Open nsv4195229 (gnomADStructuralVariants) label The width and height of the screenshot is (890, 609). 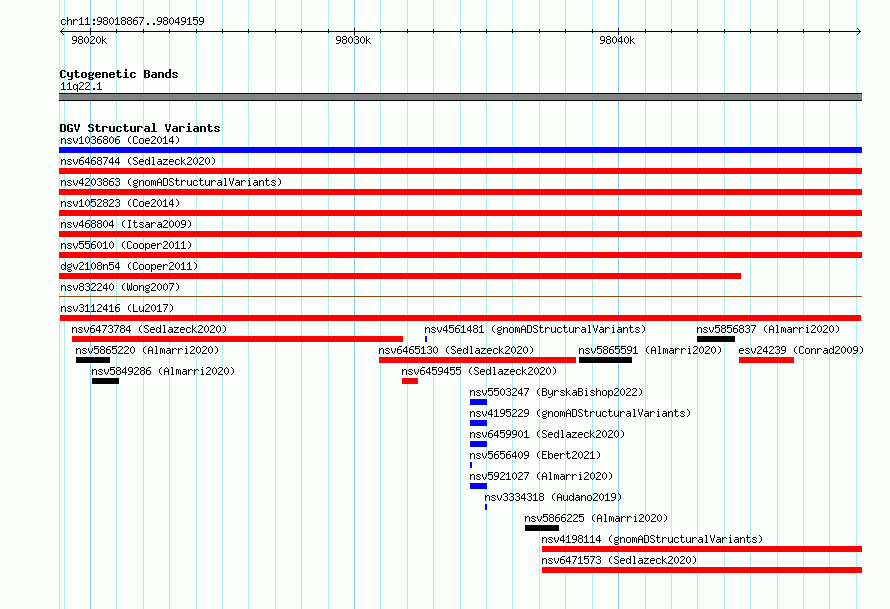click(x=580, y=413)
